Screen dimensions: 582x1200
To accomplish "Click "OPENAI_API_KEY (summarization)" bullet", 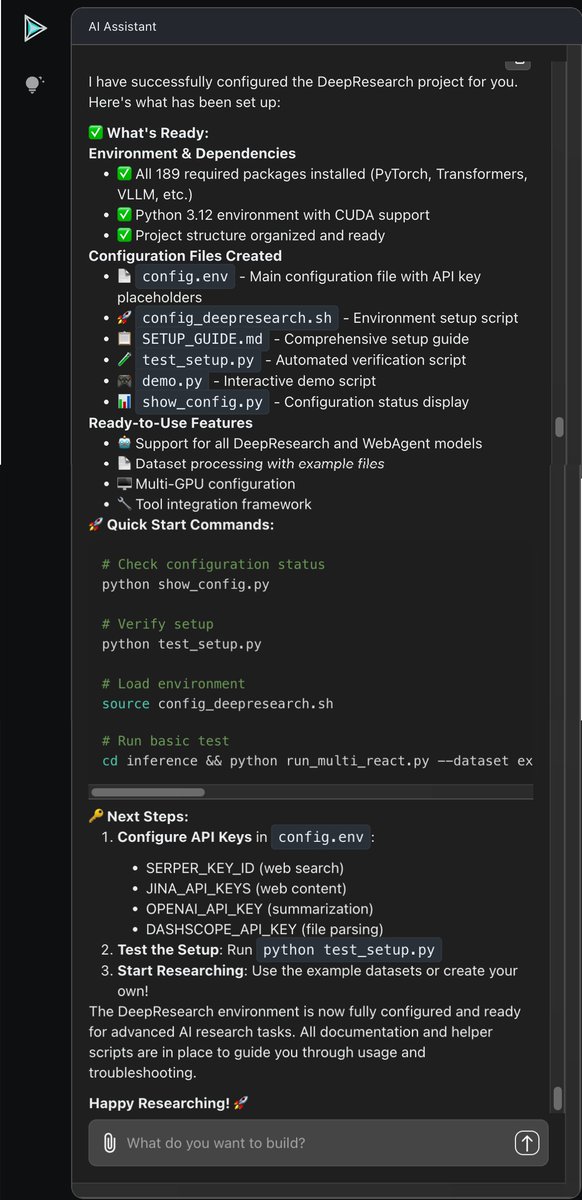I will 259,909.
